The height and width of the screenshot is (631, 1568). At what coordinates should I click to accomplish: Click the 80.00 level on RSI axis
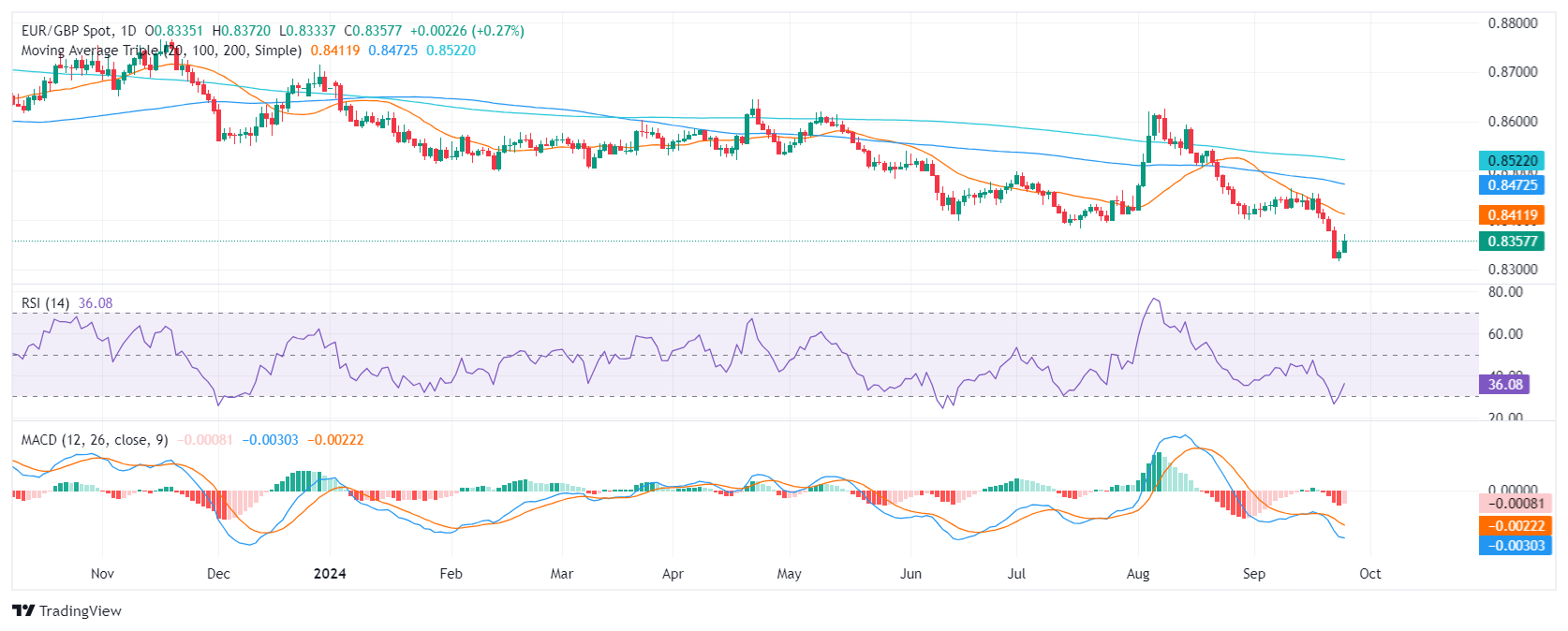pyautogui.click(x=1505, y=292)
